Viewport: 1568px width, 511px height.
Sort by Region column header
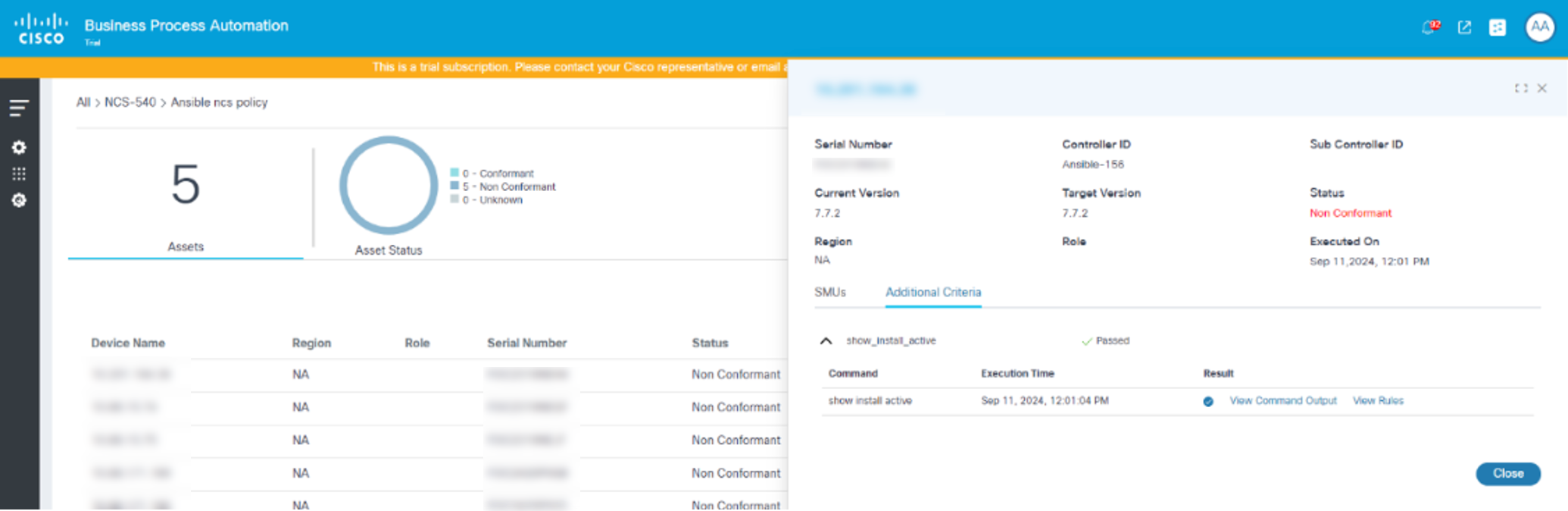click(x=311, y=343)
